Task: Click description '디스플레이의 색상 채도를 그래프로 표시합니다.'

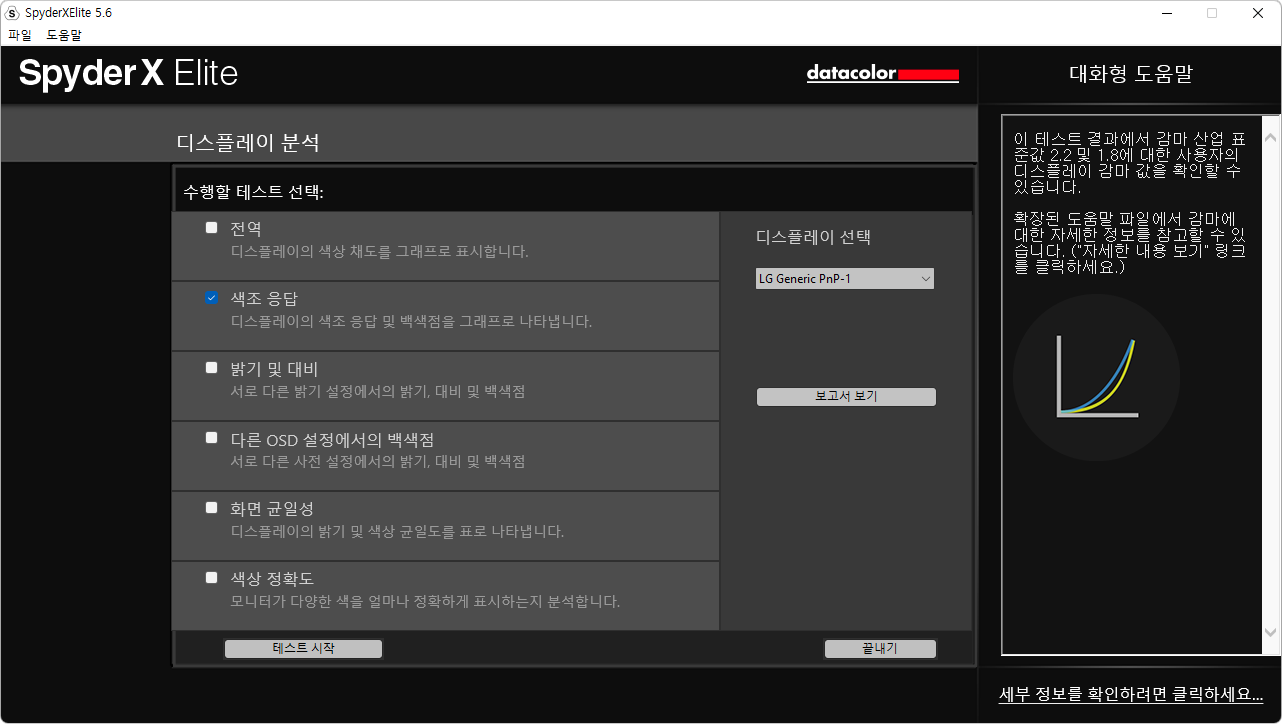Action: tap(380, 252)
